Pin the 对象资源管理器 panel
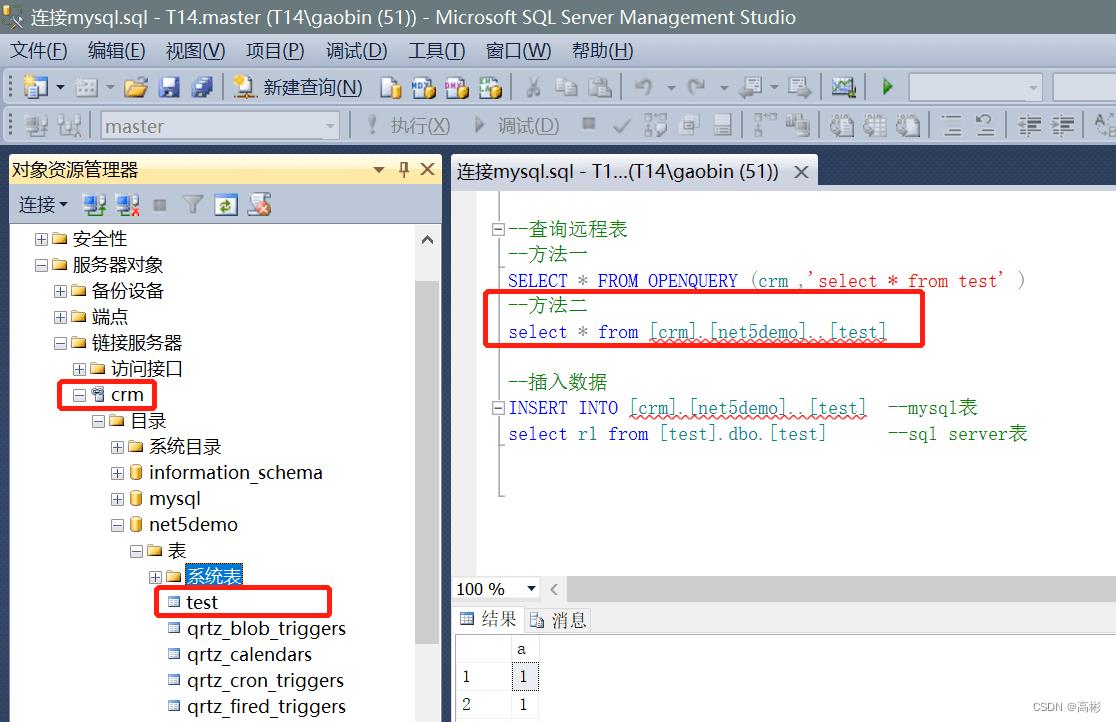The width and height of the screenshot is (1116, 722). tap(404, 170)
